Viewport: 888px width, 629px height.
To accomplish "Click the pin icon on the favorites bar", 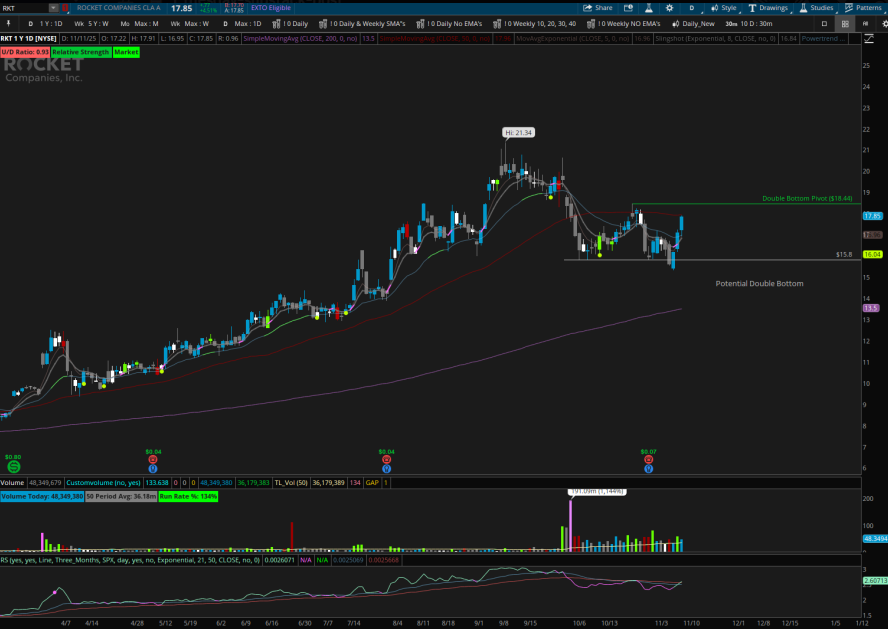I will [8, 24].
